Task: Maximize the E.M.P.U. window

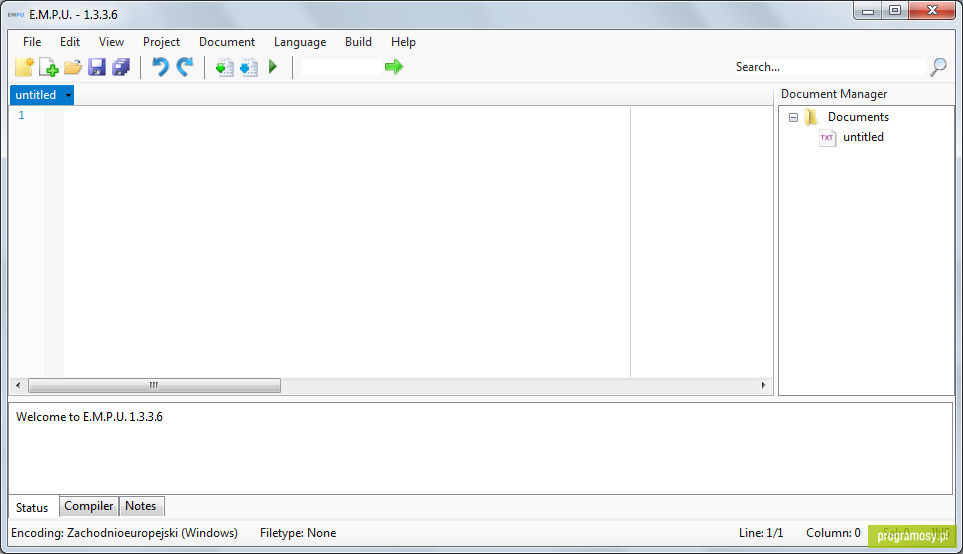Action: click(895, 10)
